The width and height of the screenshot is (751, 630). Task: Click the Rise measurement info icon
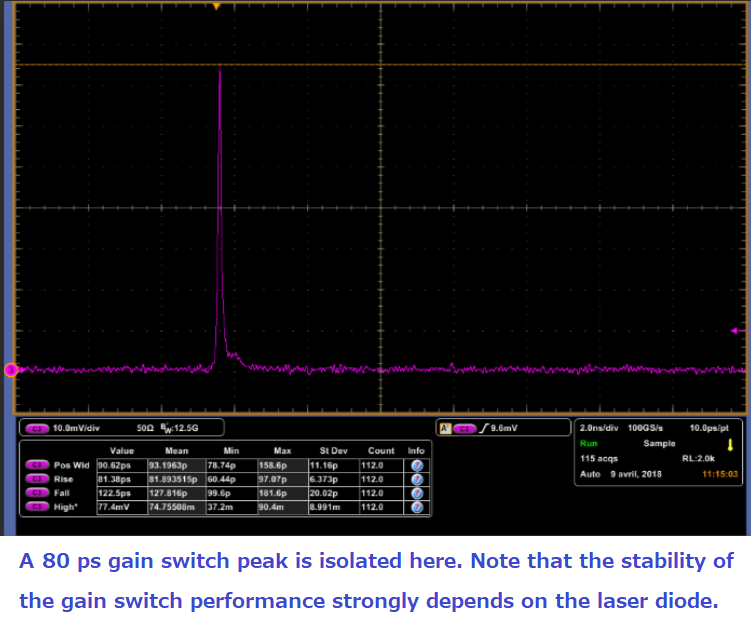pyautogui.click(x=416, y=479)
